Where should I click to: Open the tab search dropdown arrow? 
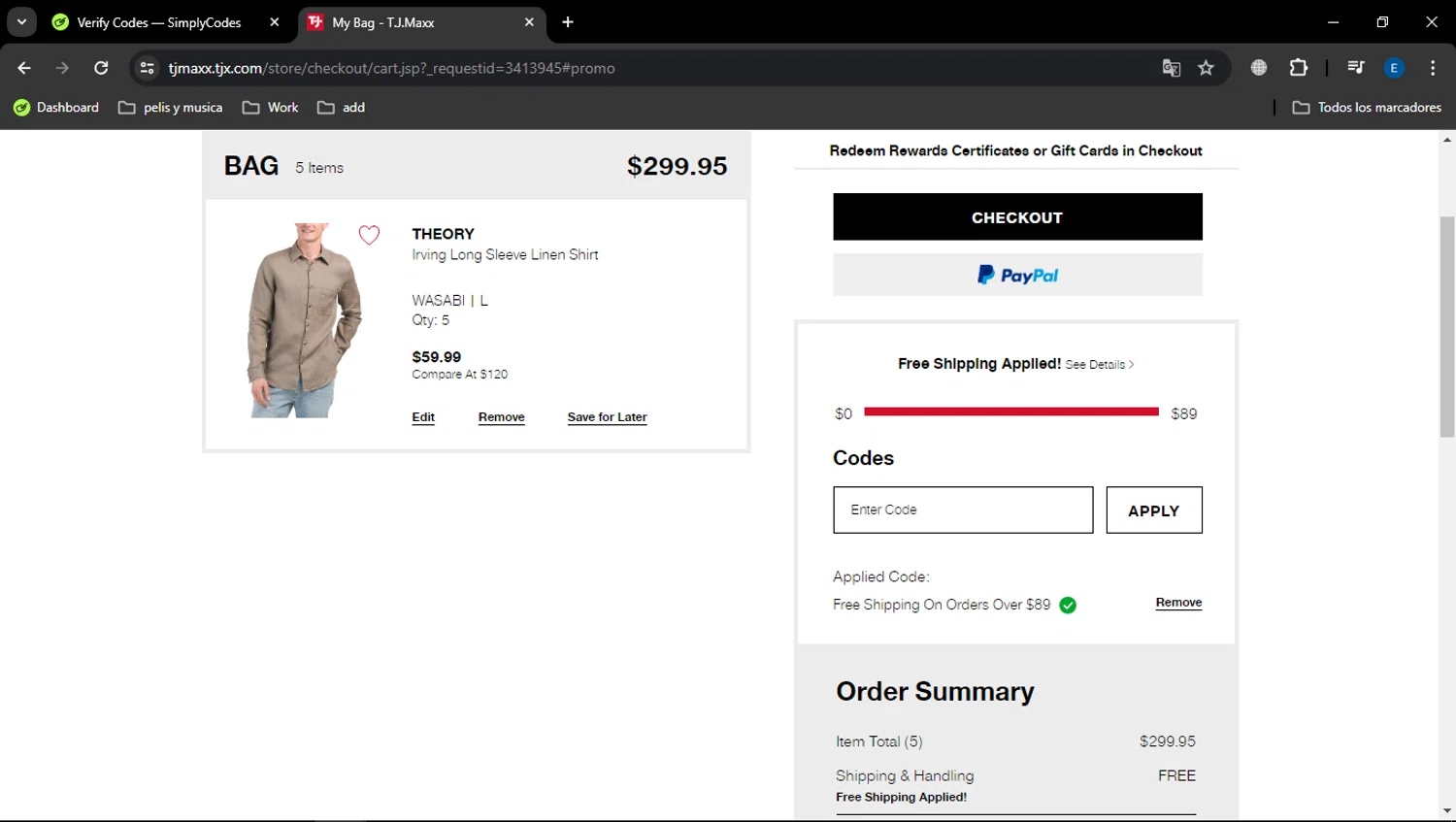coord(21,22)
